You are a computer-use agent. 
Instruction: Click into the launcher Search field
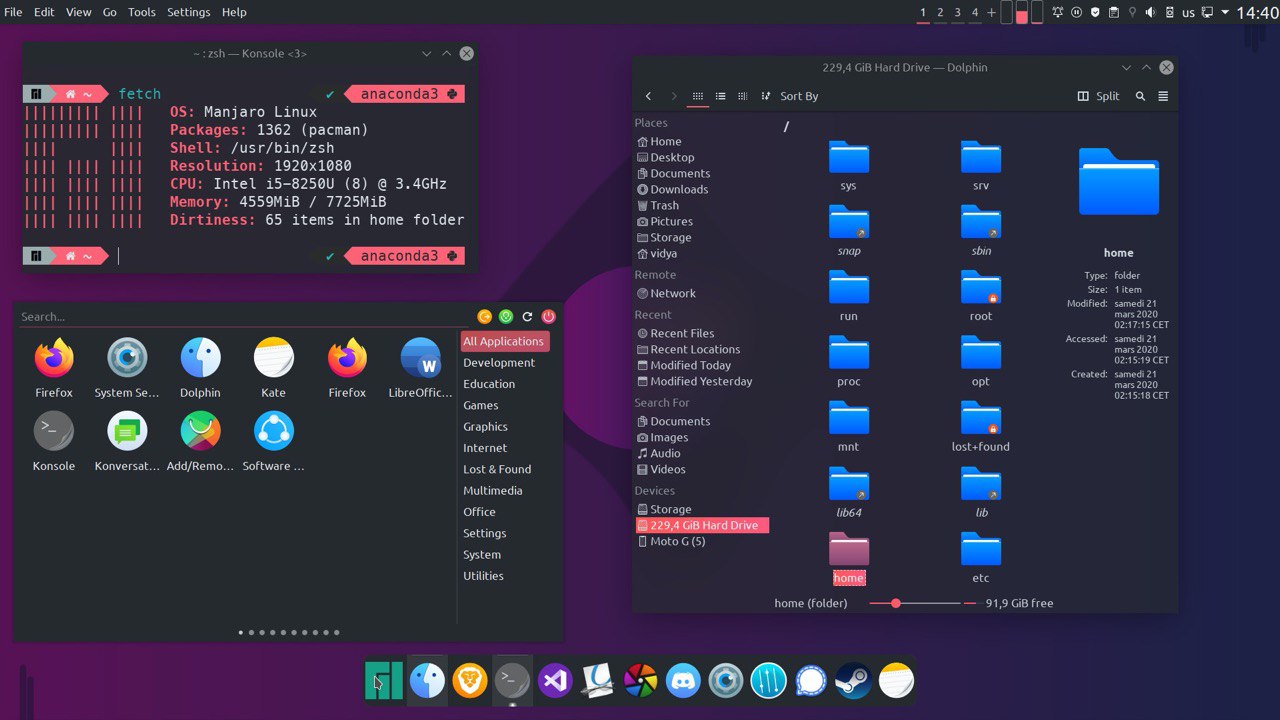(x=245, y=316)
